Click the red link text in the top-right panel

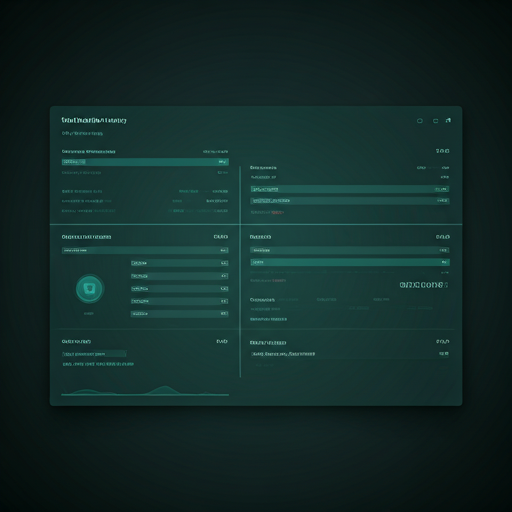point(277,212)
